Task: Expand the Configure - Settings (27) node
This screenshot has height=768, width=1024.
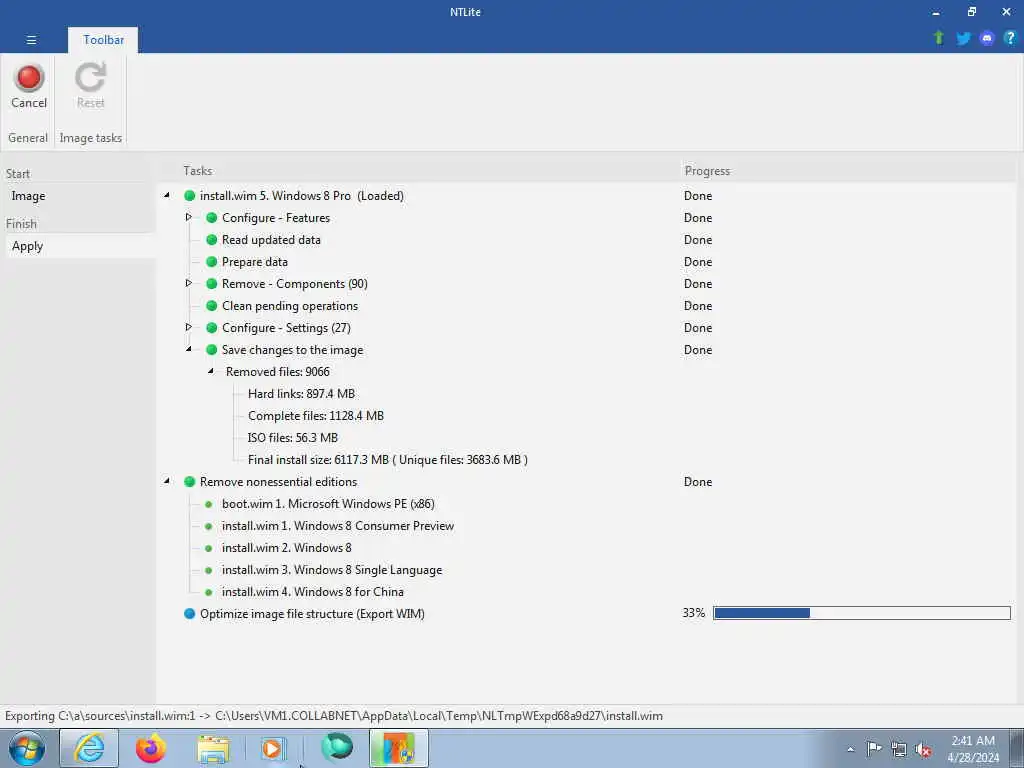Action: 189,327
